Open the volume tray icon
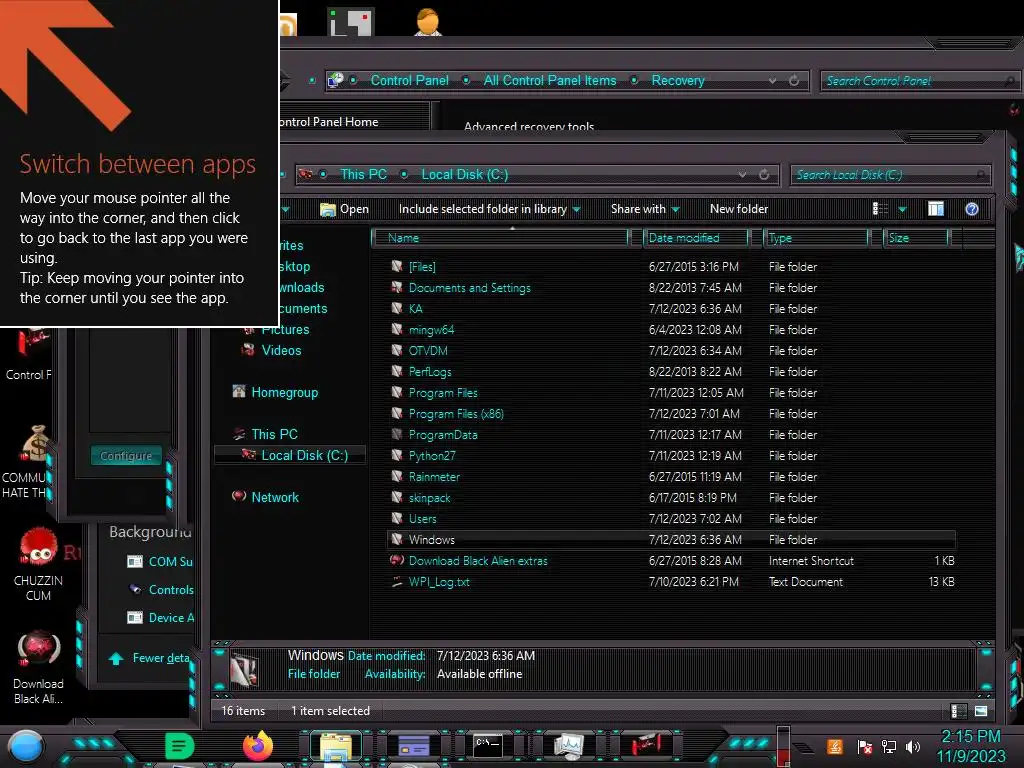1024x768 pixels. point(912,746)
